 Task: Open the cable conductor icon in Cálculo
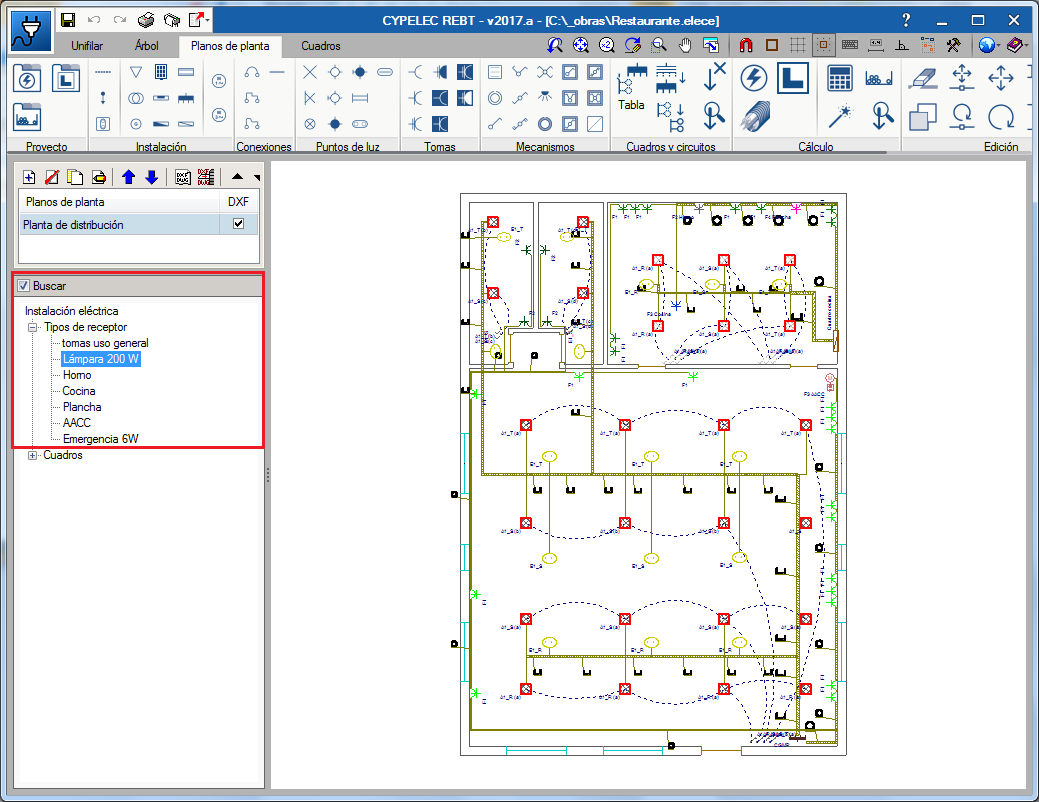tap(754, 116)
